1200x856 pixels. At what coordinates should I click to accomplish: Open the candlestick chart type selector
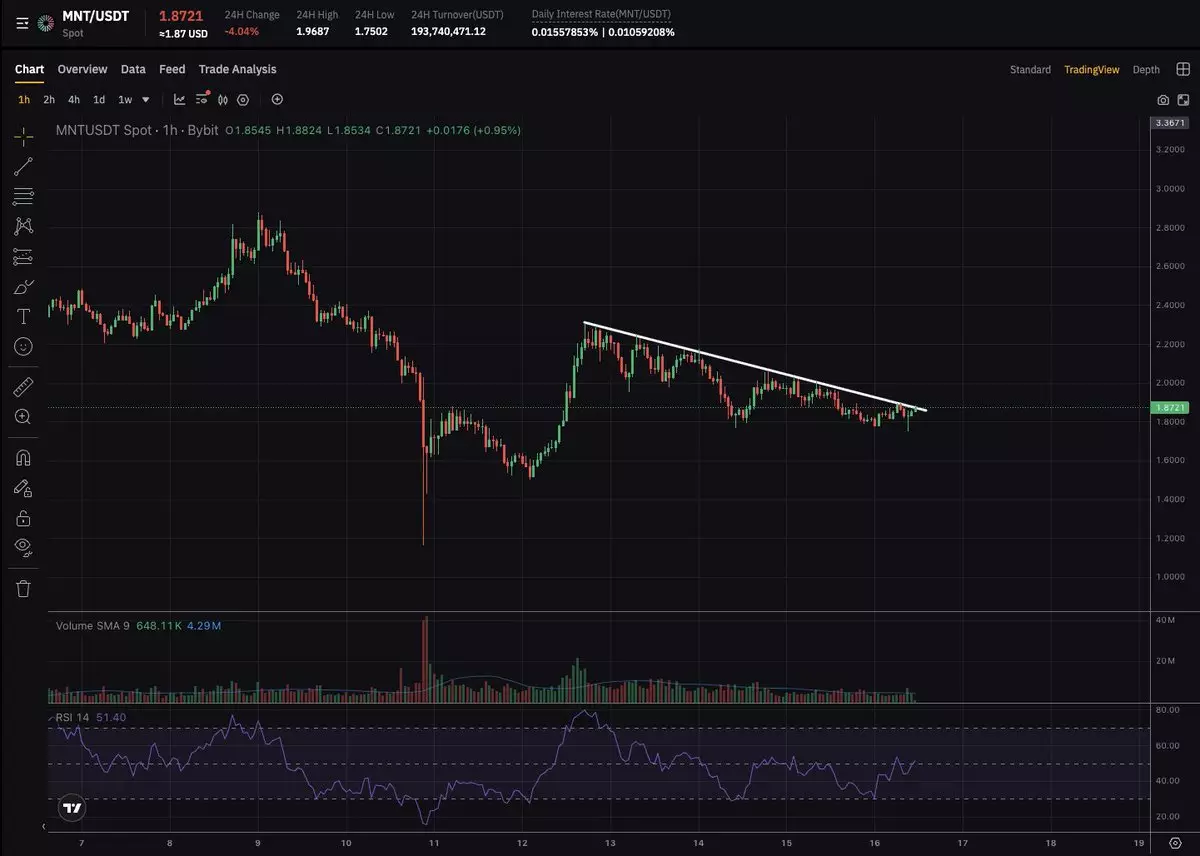point(222,100)
